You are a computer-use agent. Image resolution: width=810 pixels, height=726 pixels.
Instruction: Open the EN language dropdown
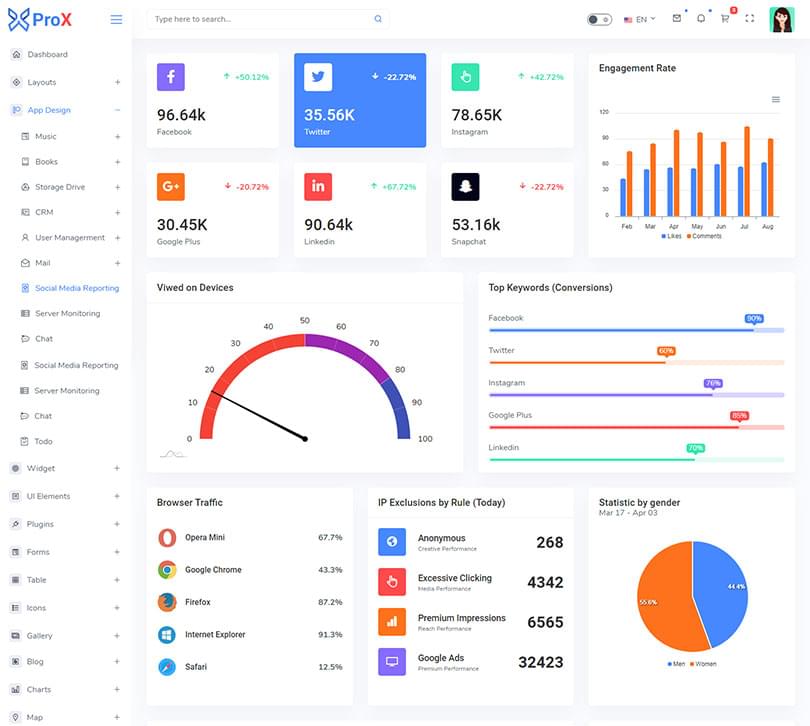point(639,19)
